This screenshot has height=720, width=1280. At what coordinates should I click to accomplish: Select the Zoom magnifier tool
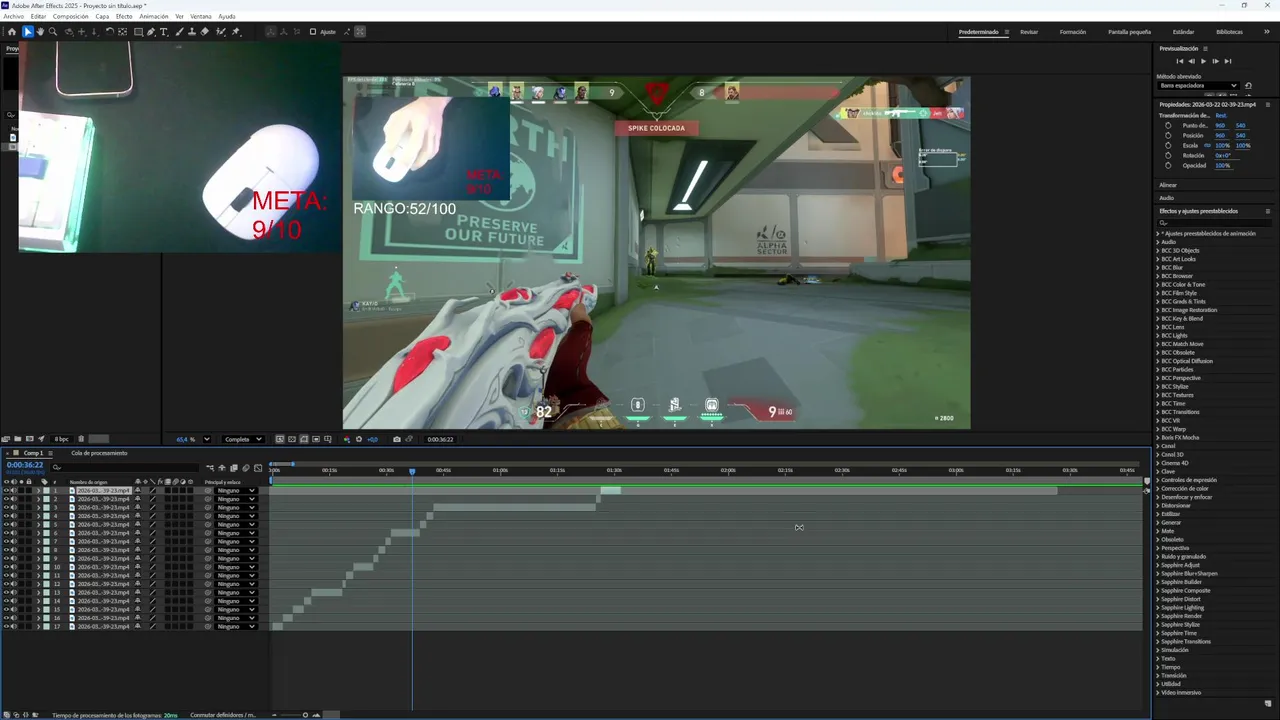click(53, 32)
